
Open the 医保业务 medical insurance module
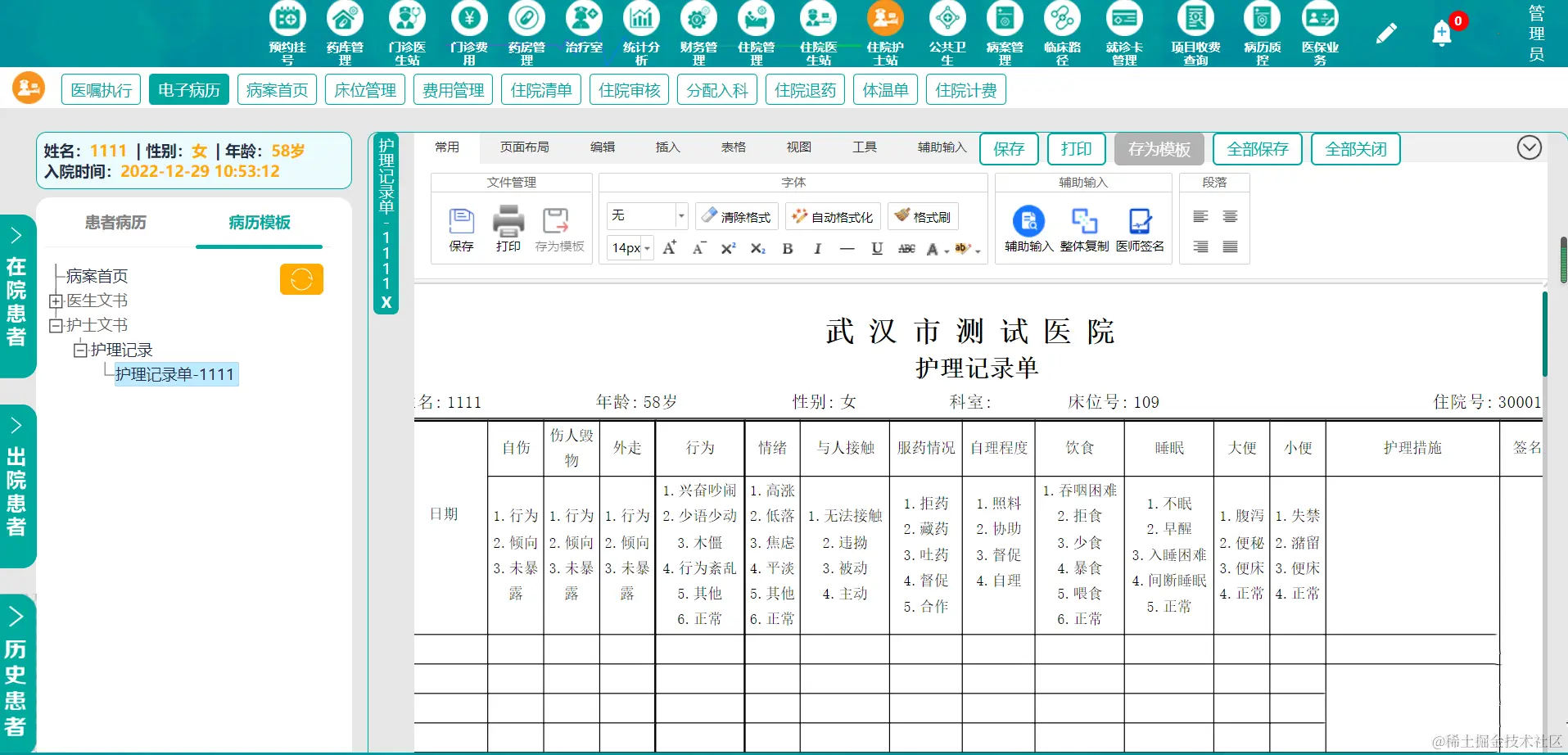pos(1320,33)
